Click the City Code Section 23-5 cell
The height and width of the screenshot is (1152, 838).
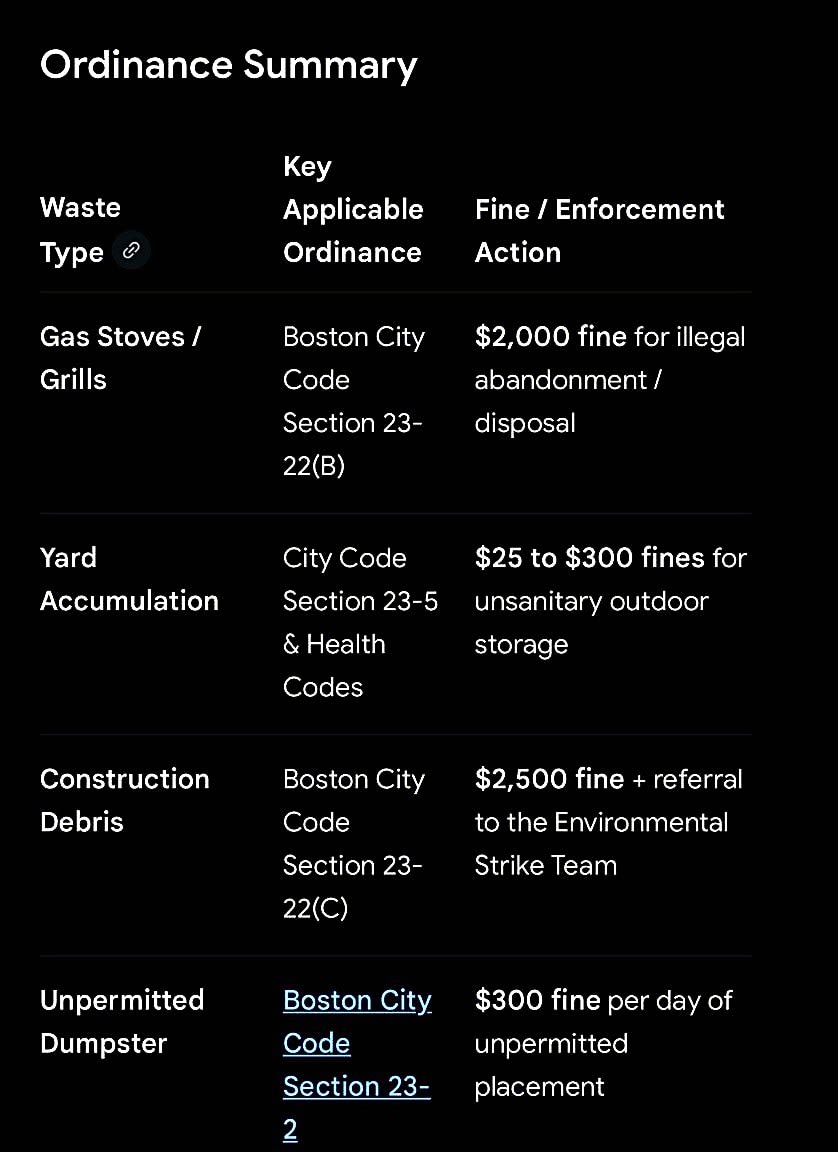click(361, 622)
